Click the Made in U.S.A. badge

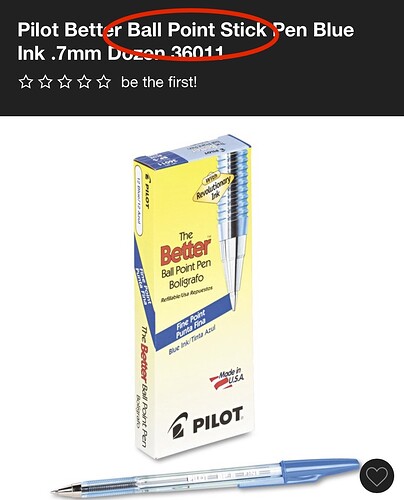coord(227,378)
